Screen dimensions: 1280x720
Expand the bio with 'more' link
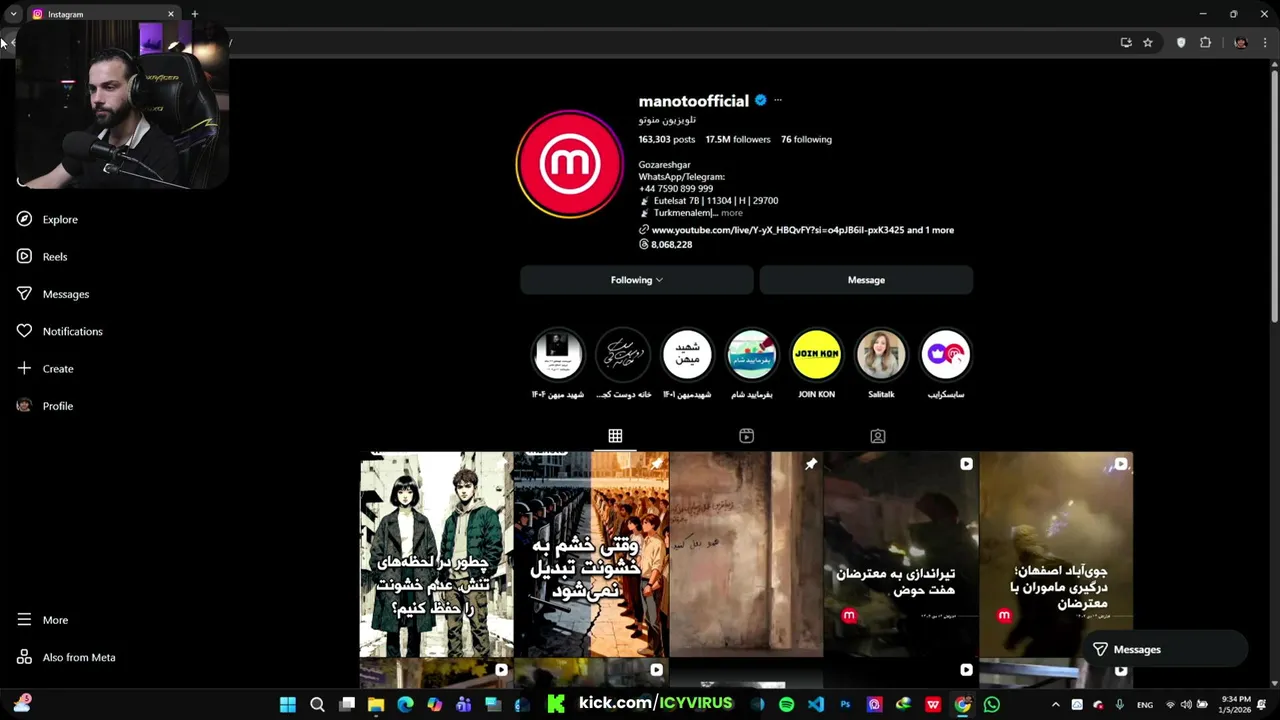[x=732, y=213]
